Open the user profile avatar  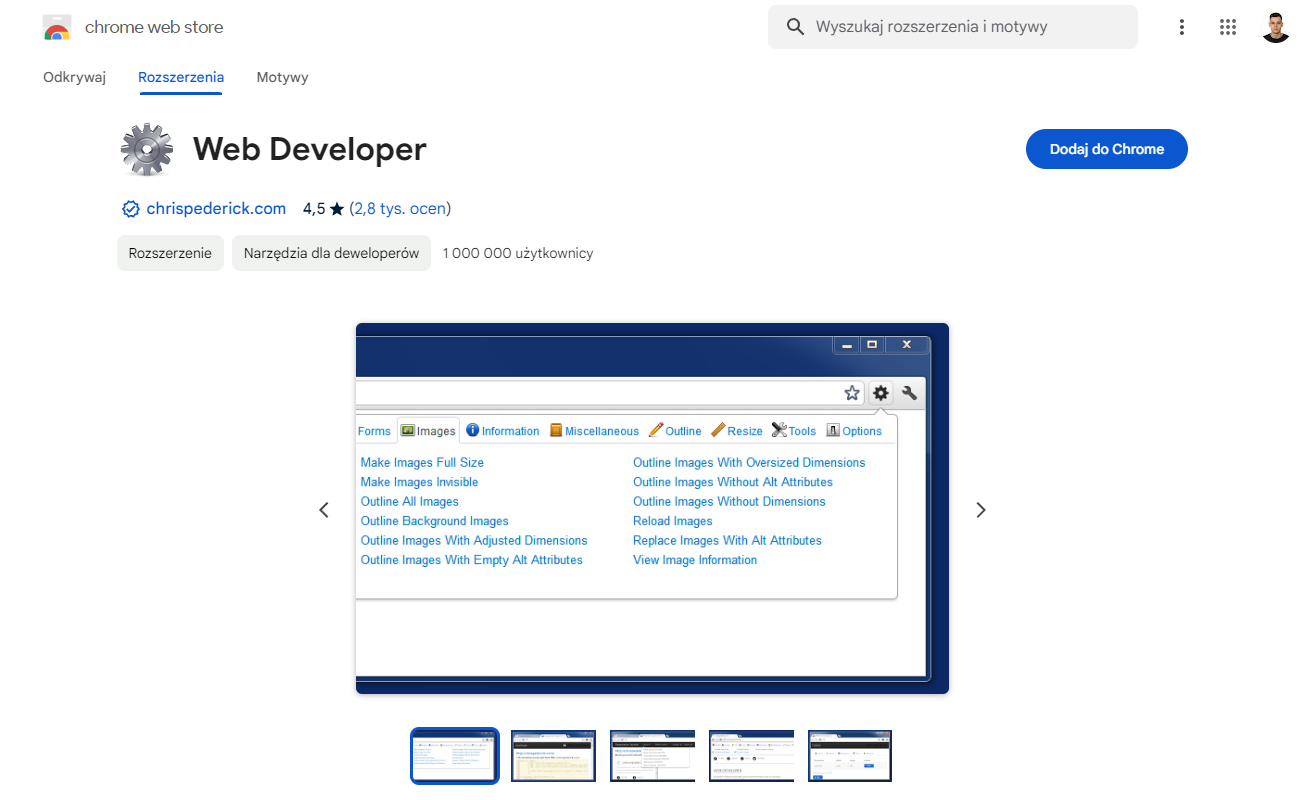click(x=1276, y=27)
